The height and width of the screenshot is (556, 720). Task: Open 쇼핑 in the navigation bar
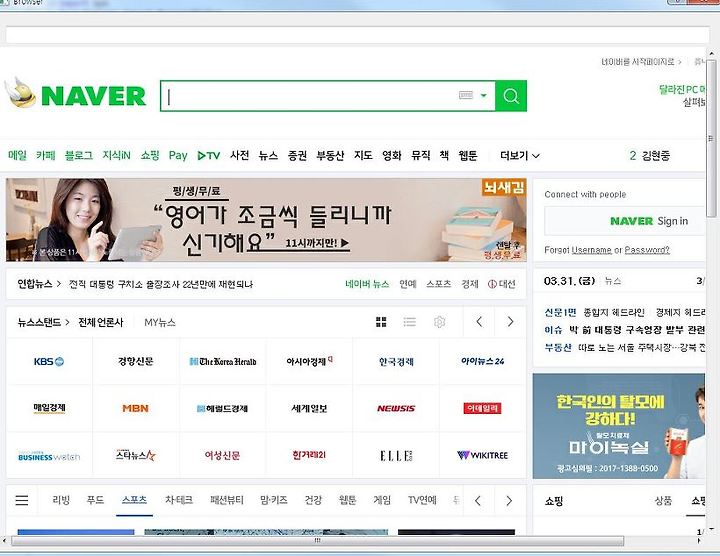click(x=150, y=156)
